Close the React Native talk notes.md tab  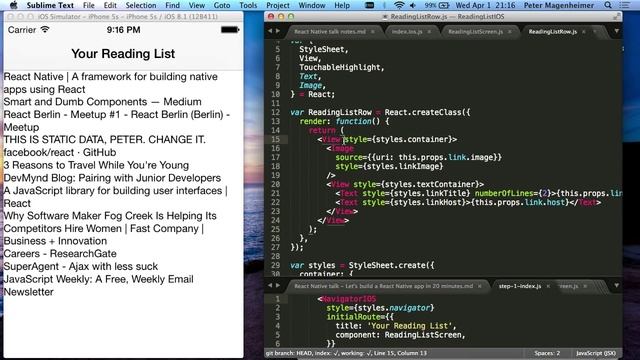(x=372, y=31)
